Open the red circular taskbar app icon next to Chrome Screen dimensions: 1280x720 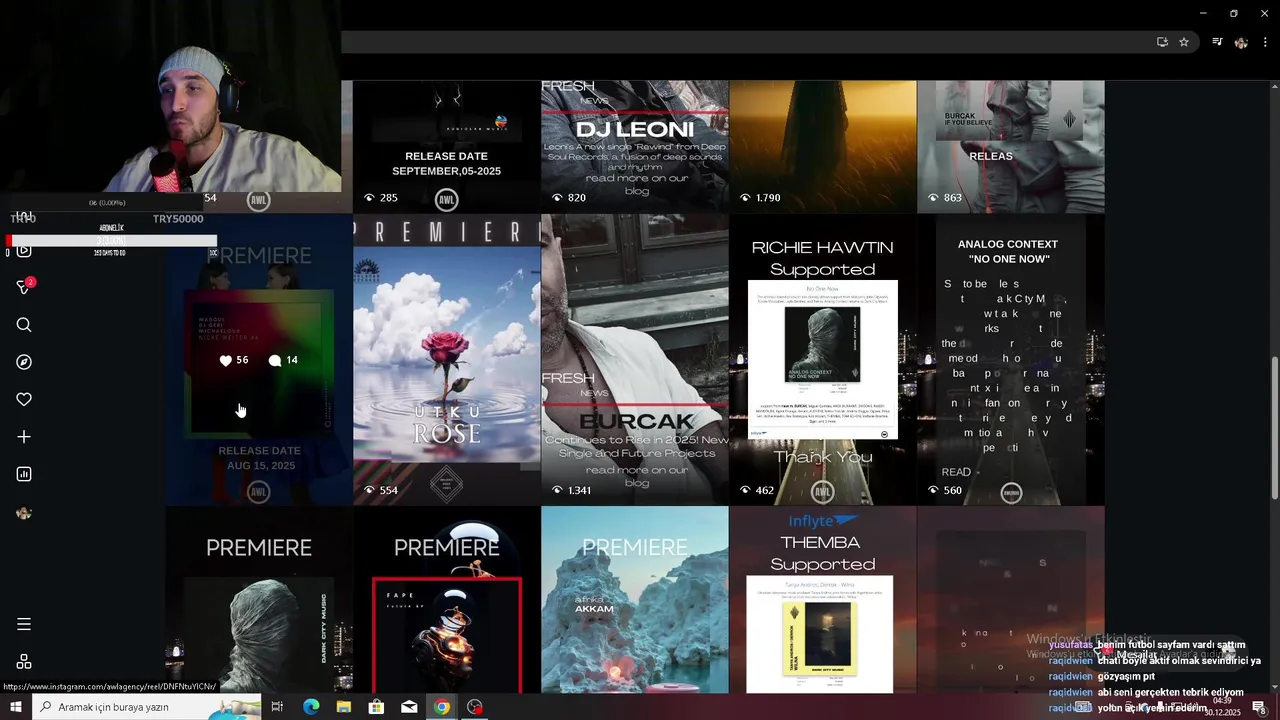(475, 707)
